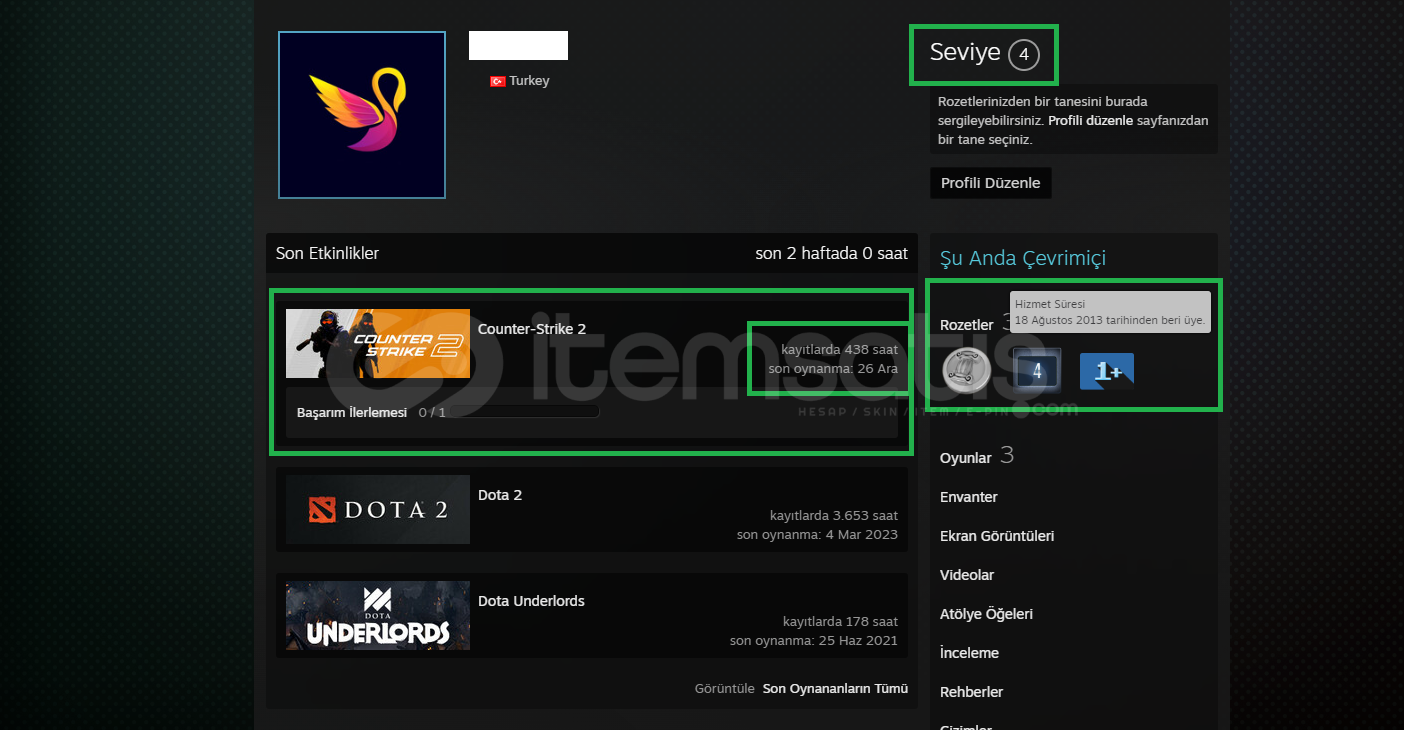The width and height of the screenshot is (1404, 730).
Task: Click the pink swan profile avatar
Action: pyautogui.click(x=362, y=115)
